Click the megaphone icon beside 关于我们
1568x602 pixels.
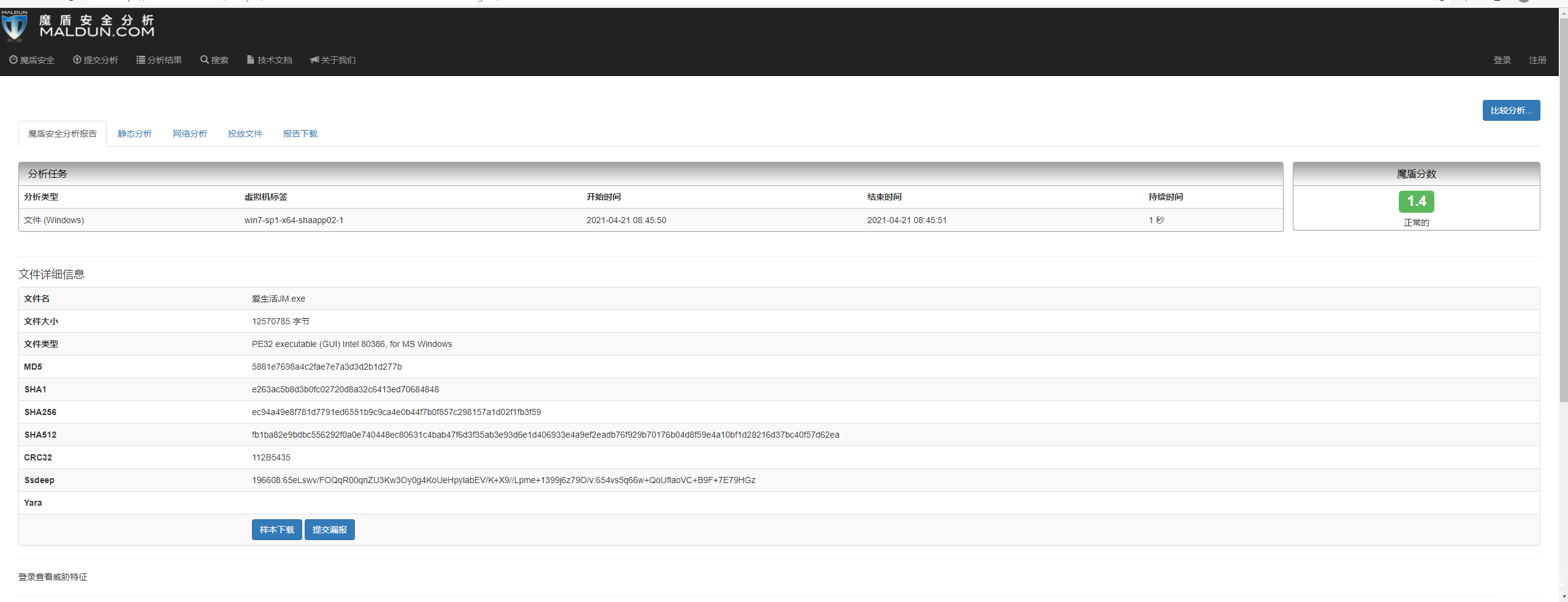pos(314,59)
